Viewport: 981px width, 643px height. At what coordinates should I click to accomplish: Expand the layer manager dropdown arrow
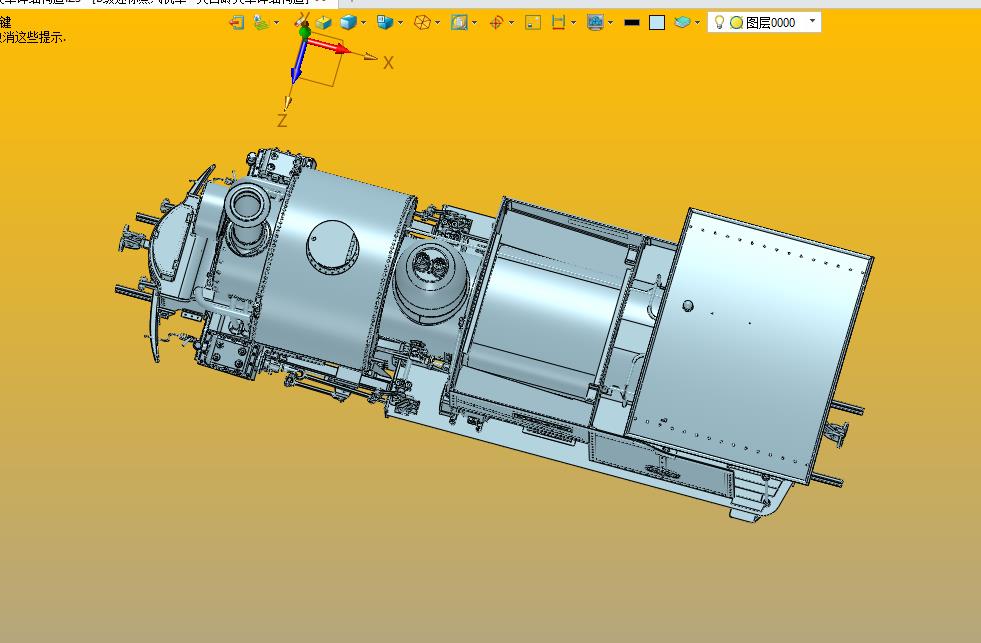[697, 23]
